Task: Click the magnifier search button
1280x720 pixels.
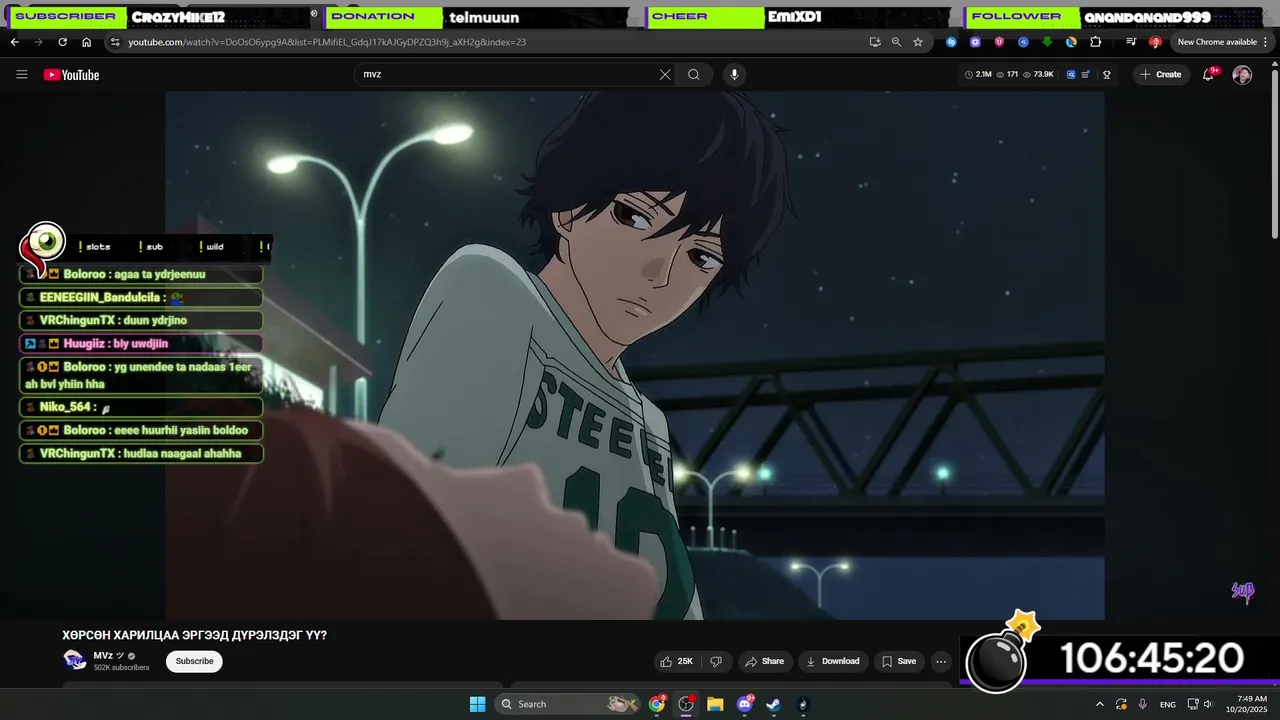Action: 694,75
